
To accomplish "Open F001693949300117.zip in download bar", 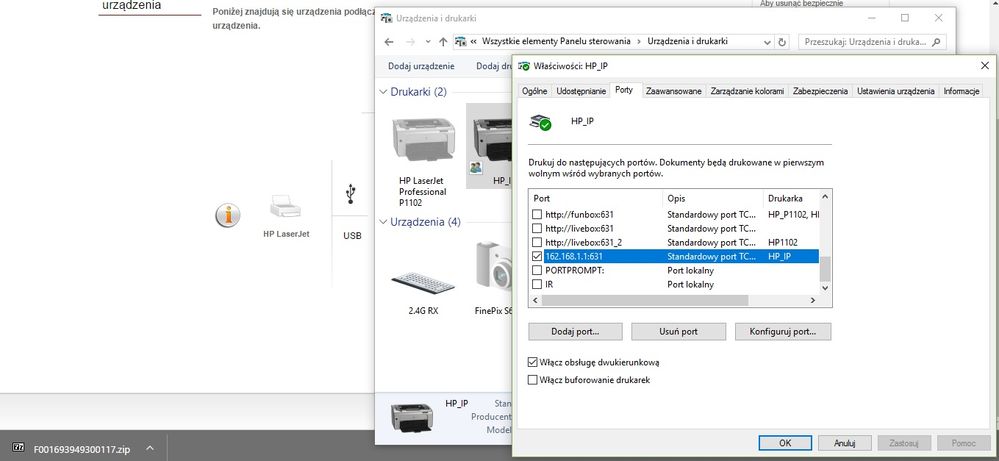I will tap(82, 449).
